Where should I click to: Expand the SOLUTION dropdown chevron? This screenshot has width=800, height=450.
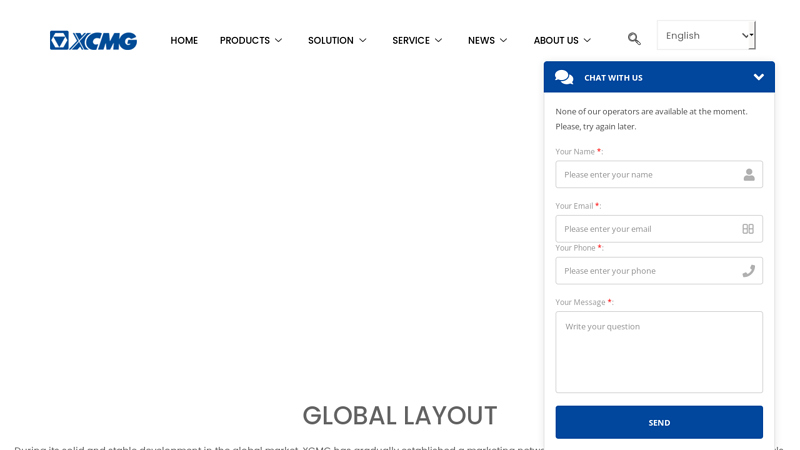(363, 40)
